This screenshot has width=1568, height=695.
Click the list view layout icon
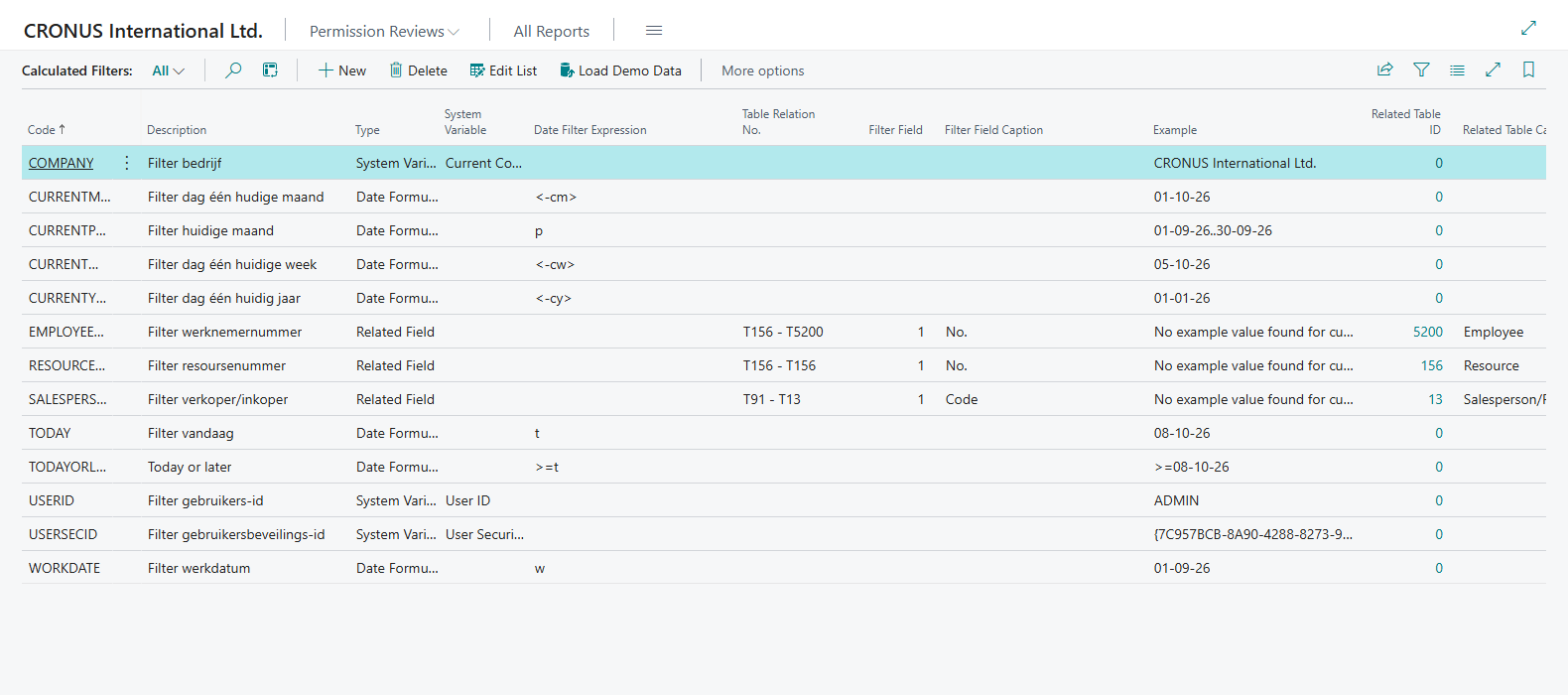1457,69
